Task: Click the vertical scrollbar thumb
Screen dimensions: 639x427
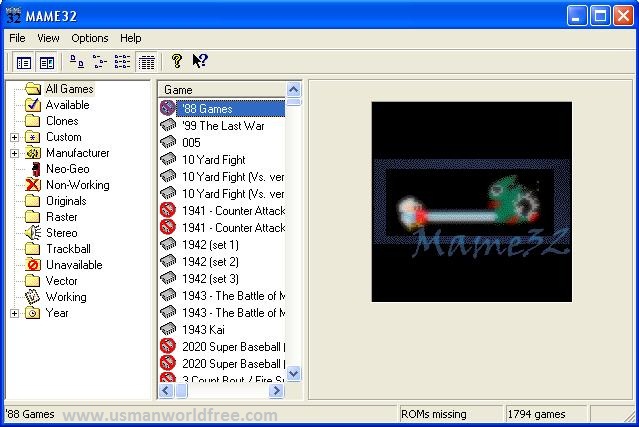Action: [x=293, y=102]
